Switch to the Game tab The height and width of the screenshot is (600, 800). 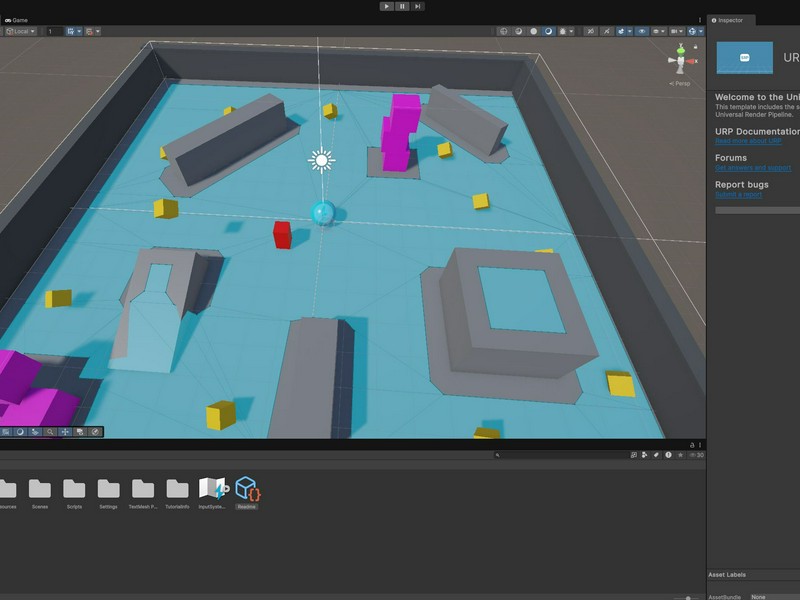(17, 20)
